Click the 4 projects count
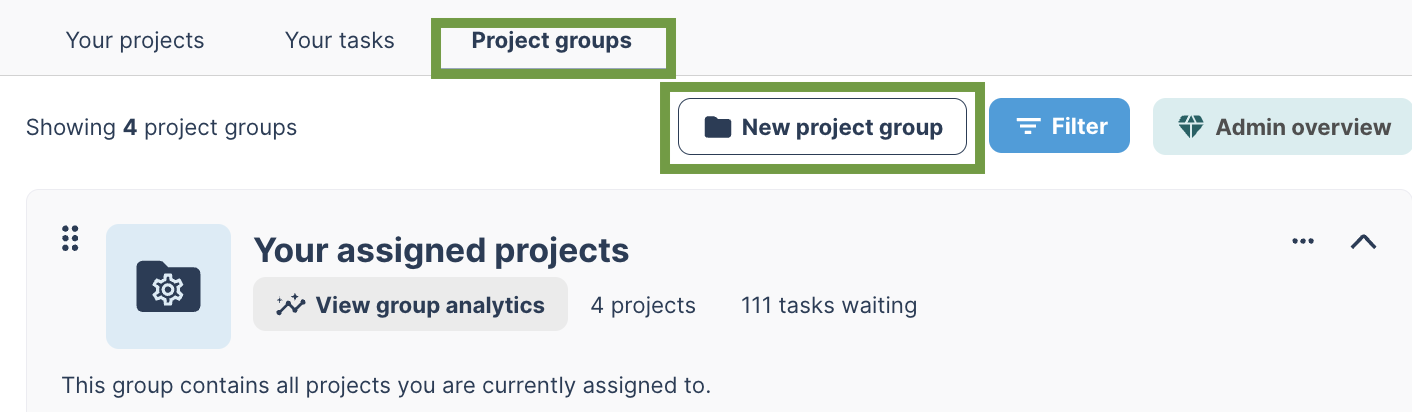Image resolution: width=1412 pixels, height=412 pixels. click(643, 305)
